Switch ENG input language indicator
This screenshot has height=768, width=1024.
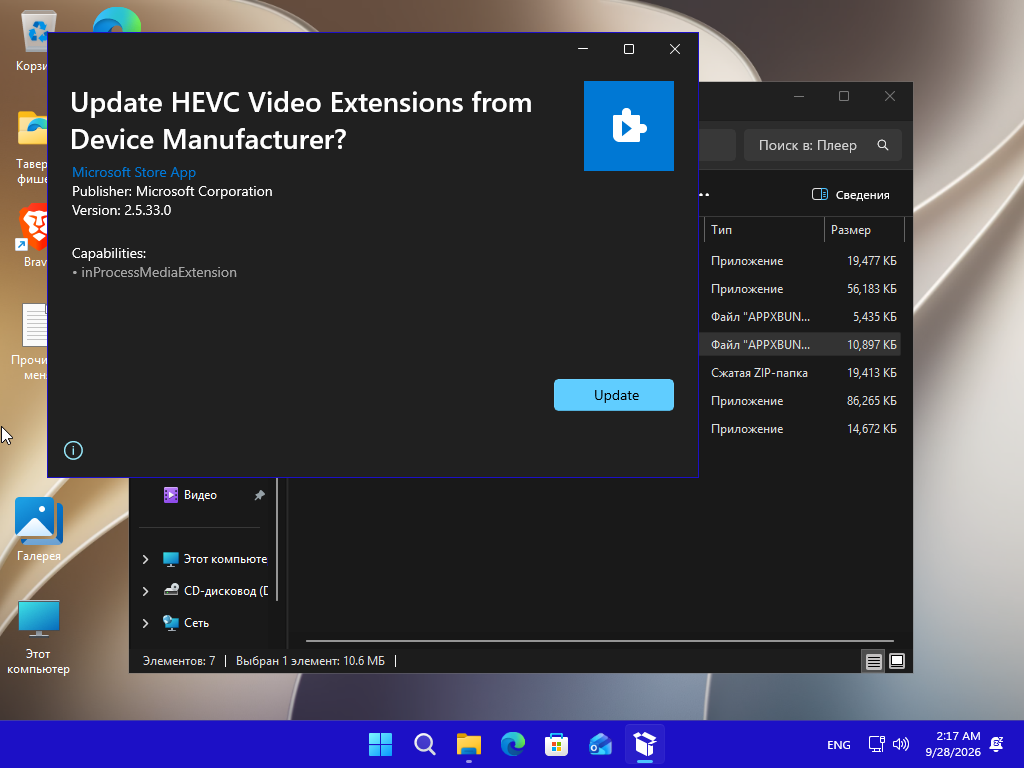pyautogui.click(x=839, y=744)
